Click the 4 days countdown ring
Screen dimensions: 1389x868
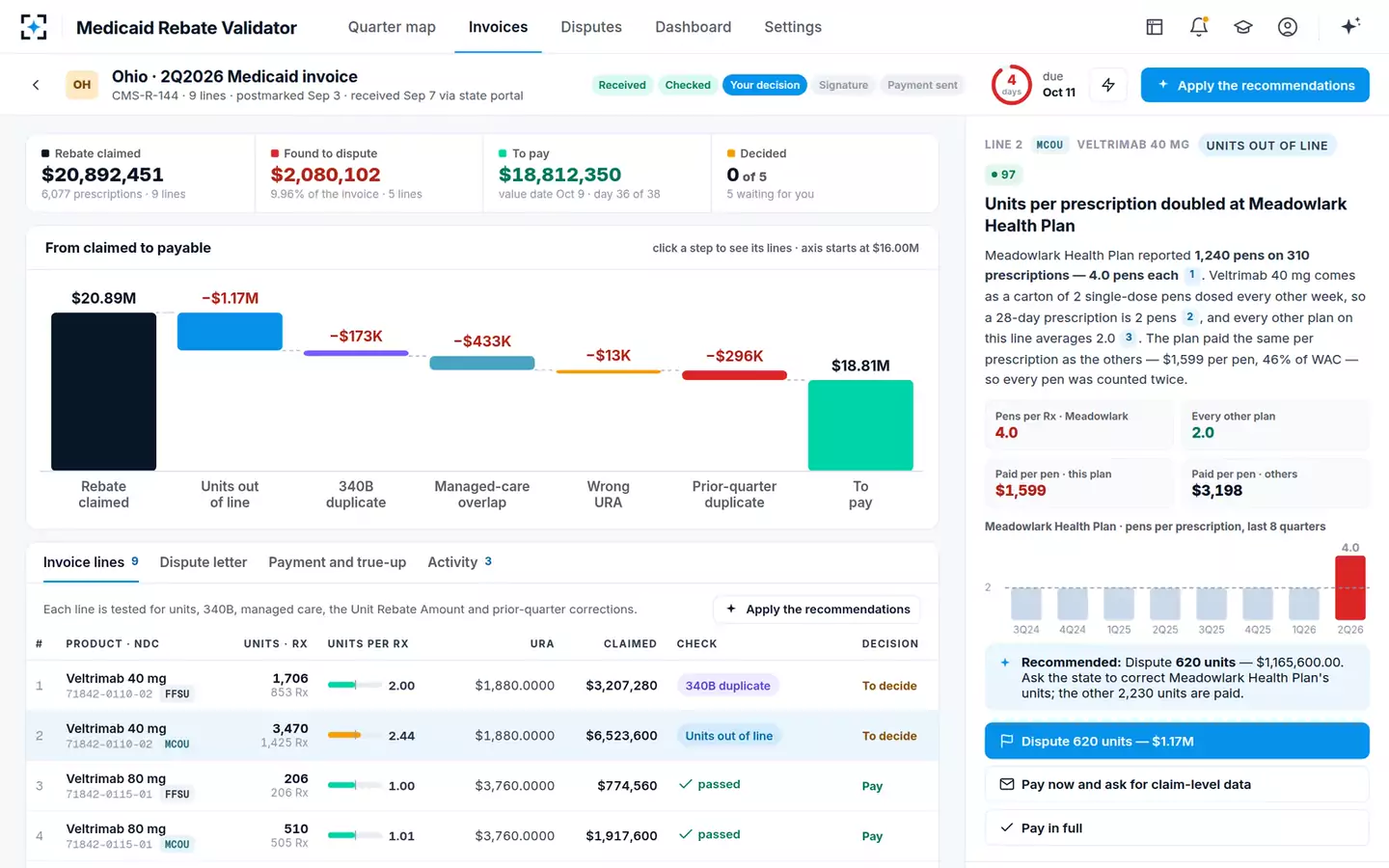pyautogui.click(x=1012, y=85)
